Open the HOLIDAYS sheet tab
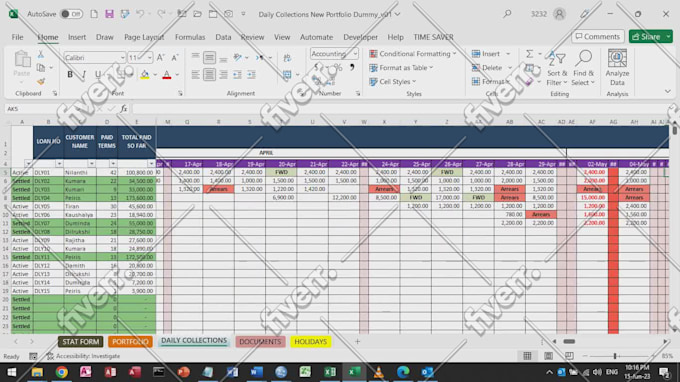 pyautogui.click(x=311, y=342)
